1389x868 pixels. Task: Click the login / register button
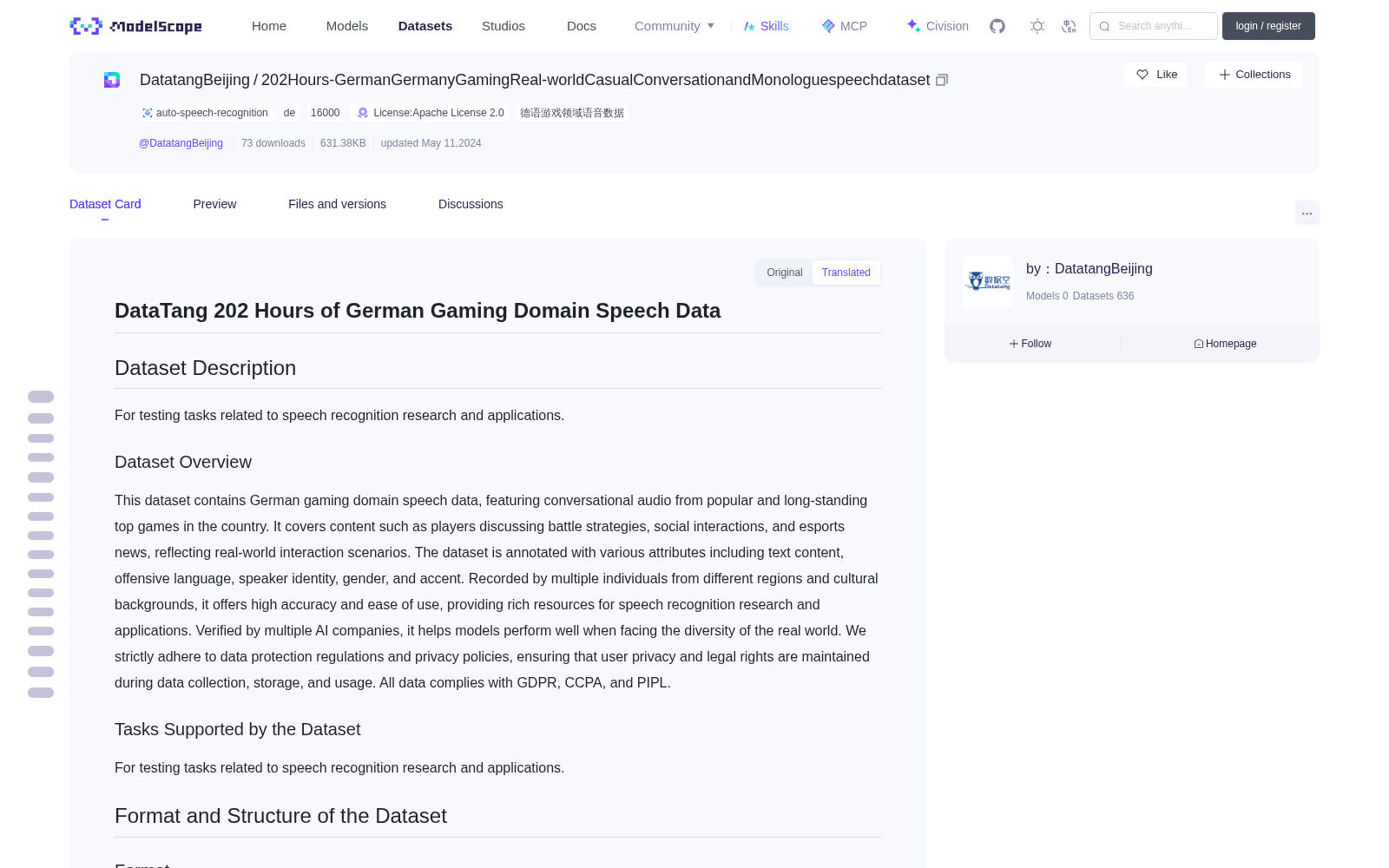tap(1268, 26)
